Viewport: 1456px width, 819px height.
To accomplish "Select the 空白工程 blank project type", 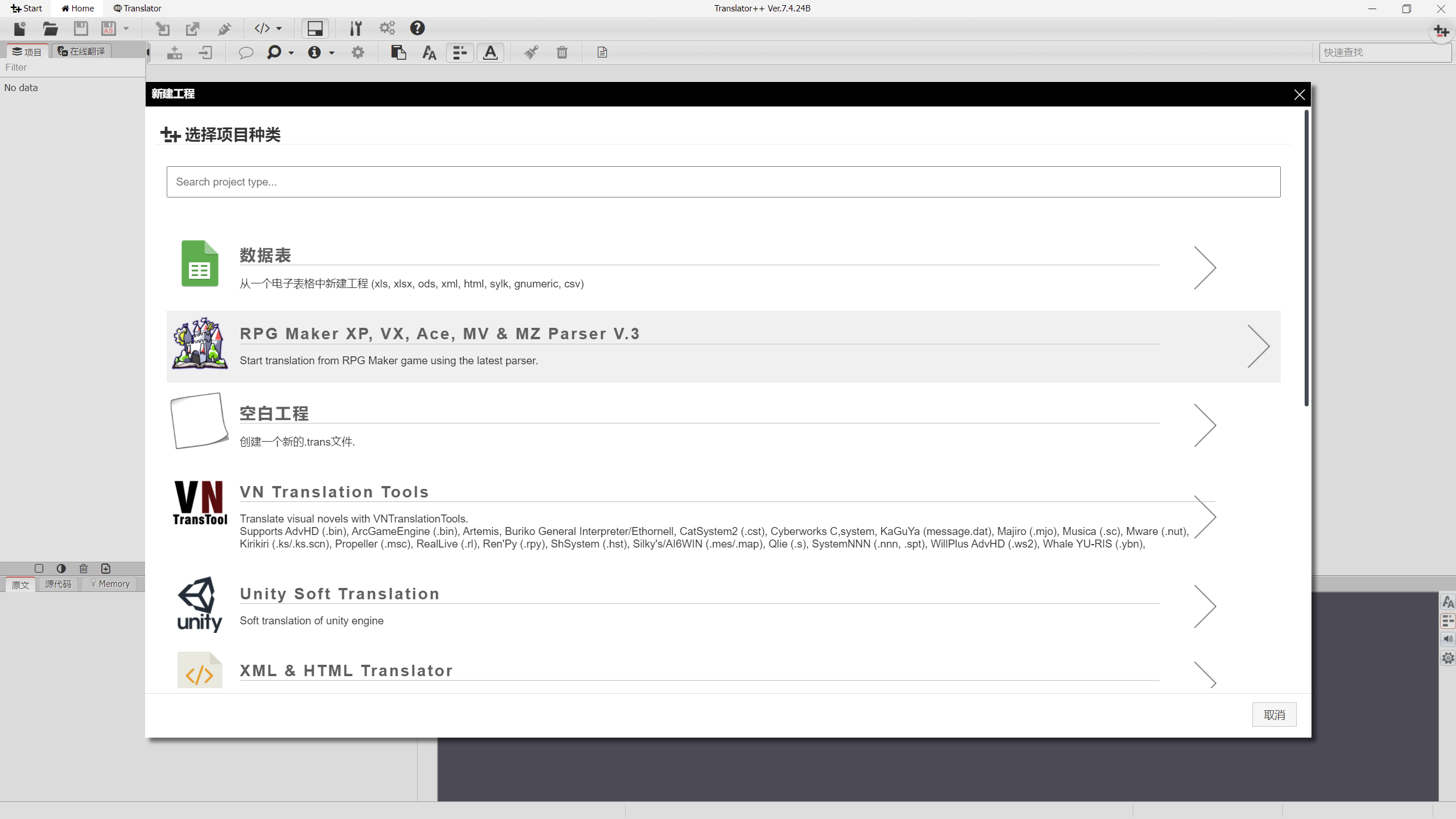I will point(723,425).
